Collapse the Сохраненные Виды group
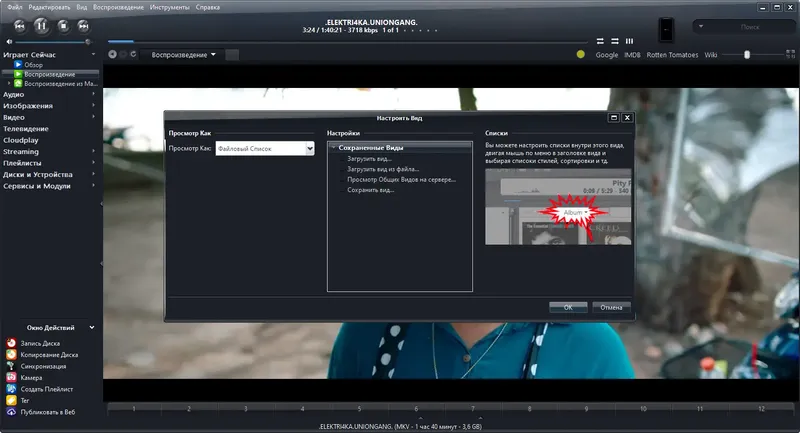 tap(334, 147)
